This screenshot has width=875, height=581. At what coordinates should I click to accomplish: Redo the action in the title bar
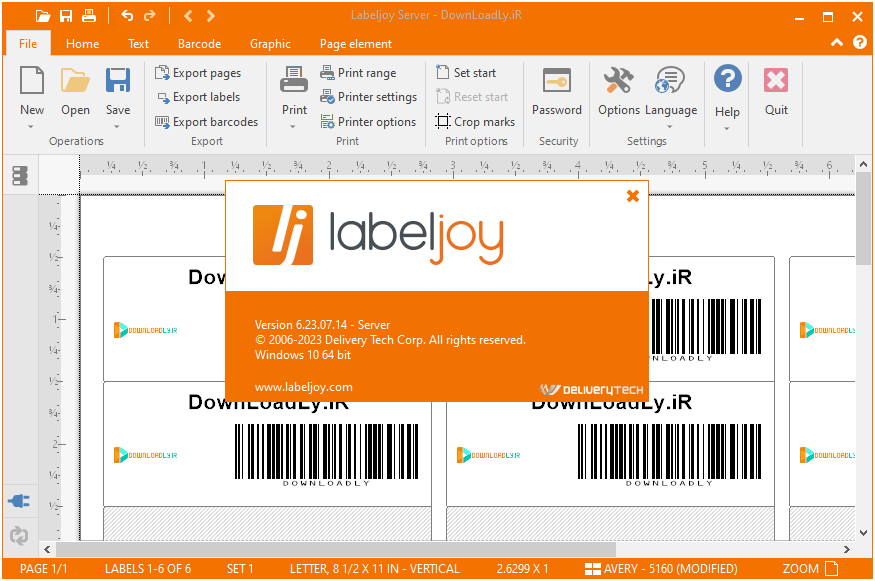coord(150,16)
